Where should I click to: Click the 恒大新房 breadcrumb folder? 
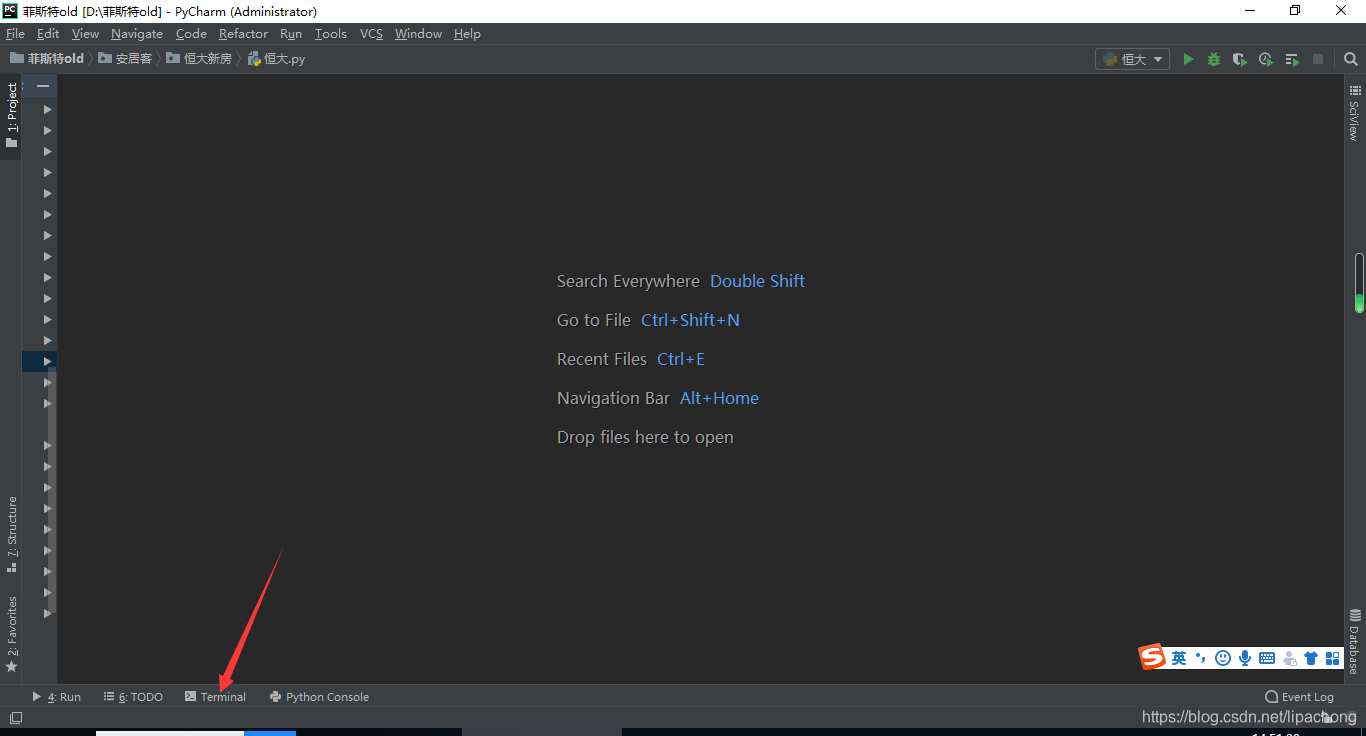pos(199,59)
